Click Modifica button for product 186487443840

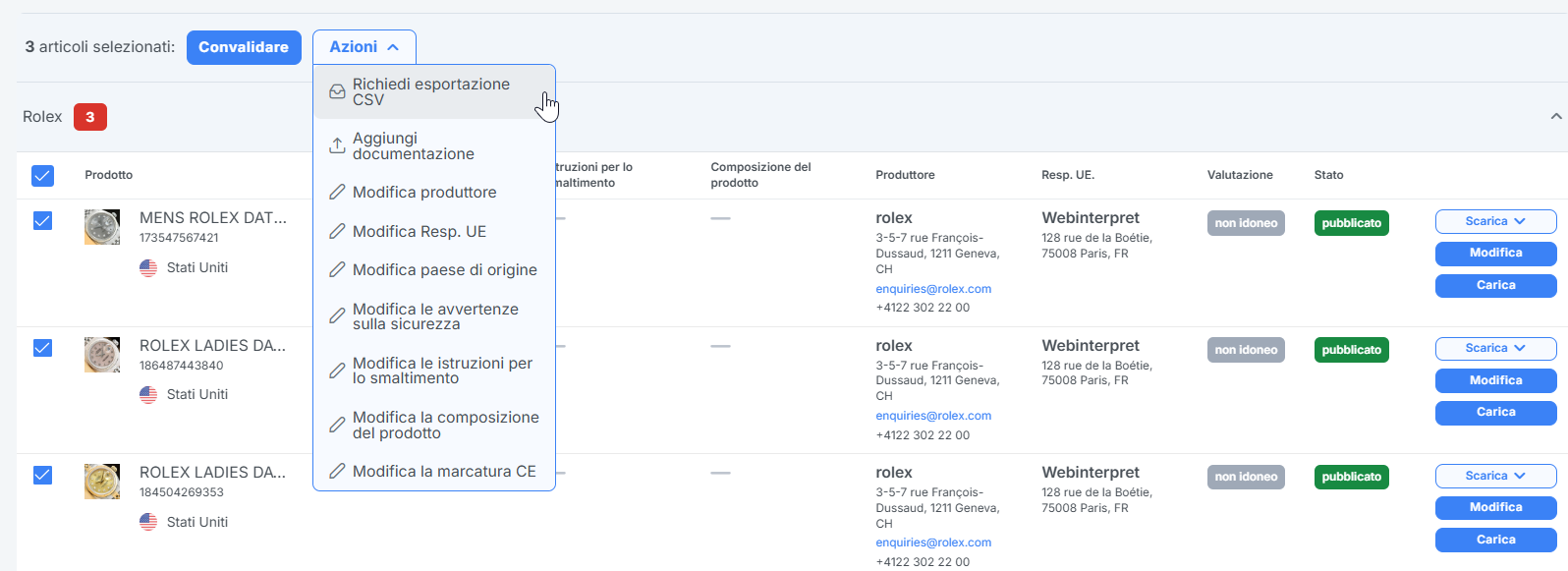click(x=1496, y=381)
